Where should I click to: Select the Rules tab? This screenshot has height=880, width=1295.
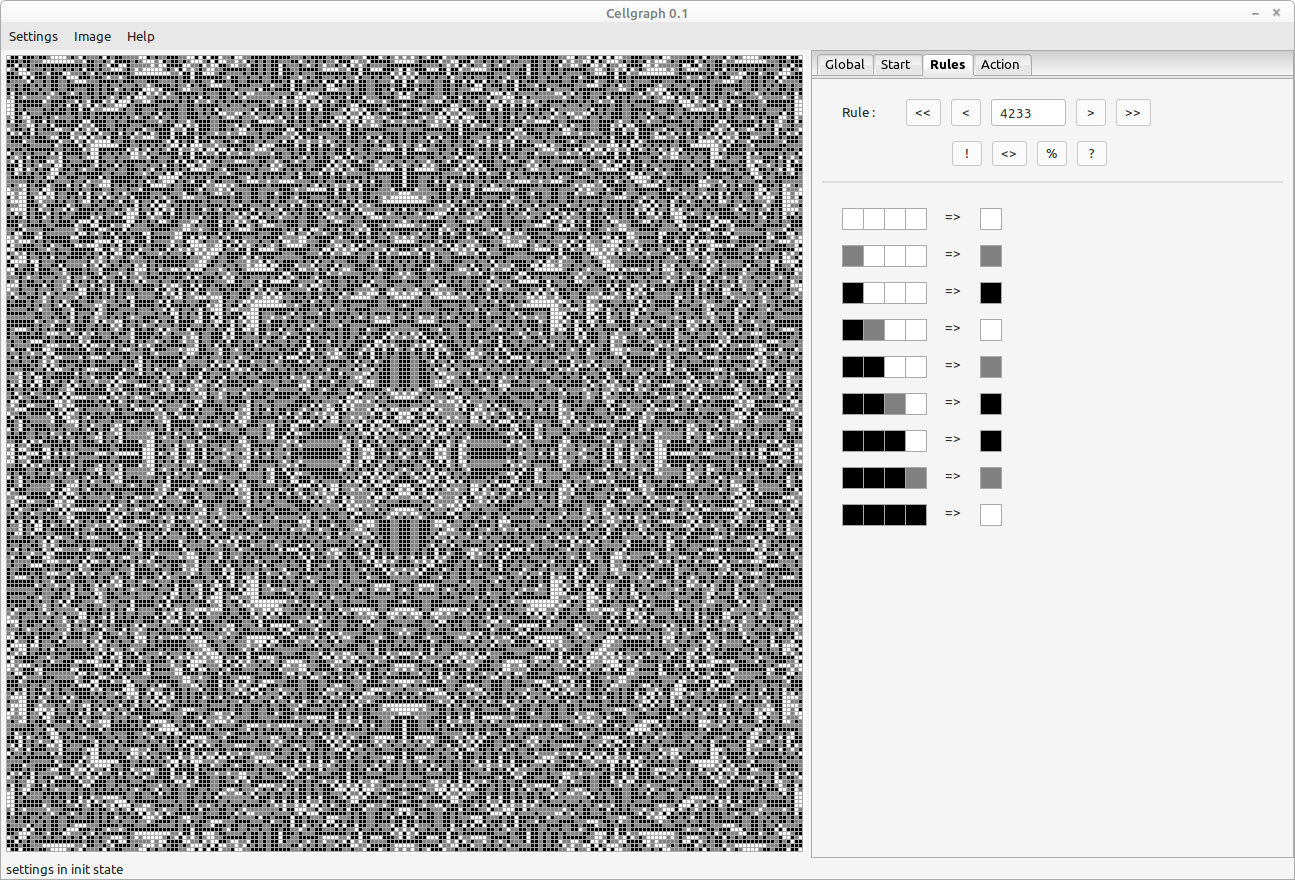pos(947,64)
